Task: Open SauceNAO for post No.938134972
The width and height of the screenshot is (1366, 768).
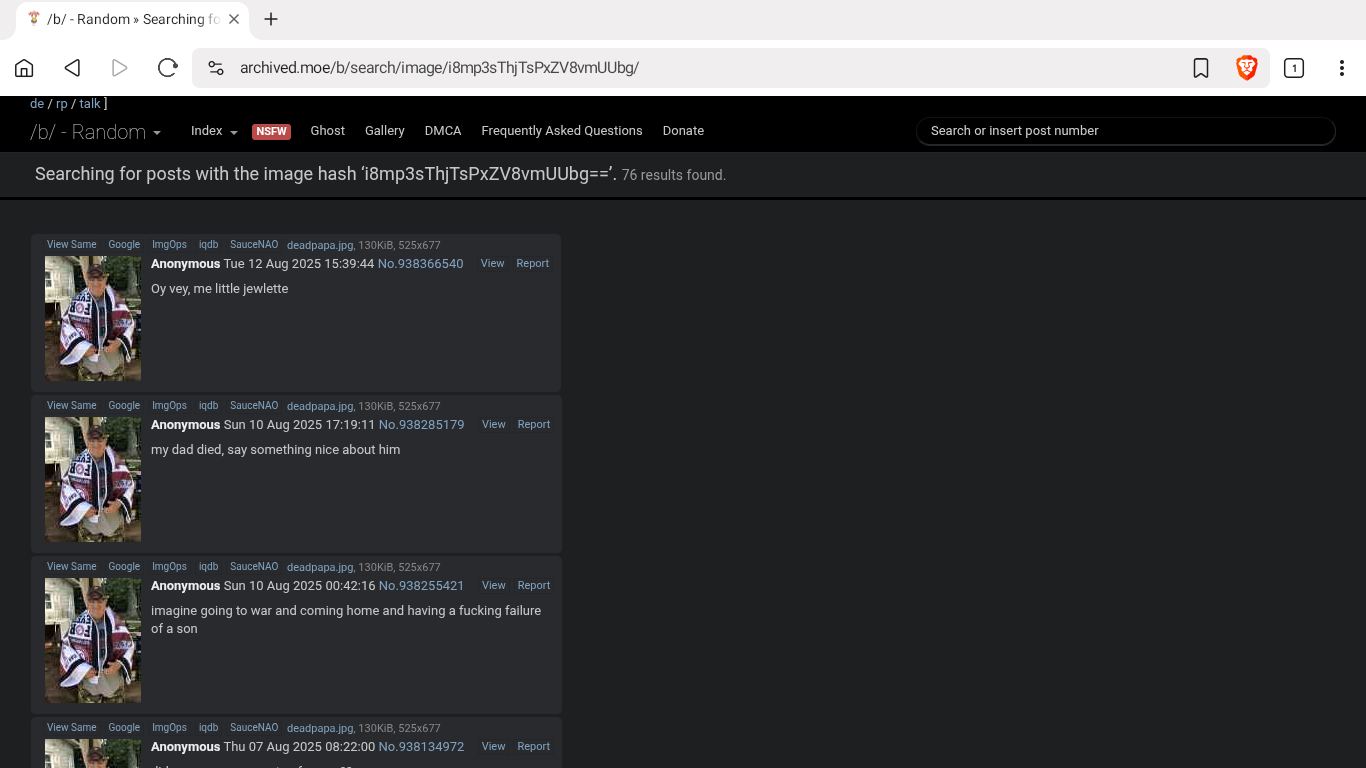Action: [254, 728]
